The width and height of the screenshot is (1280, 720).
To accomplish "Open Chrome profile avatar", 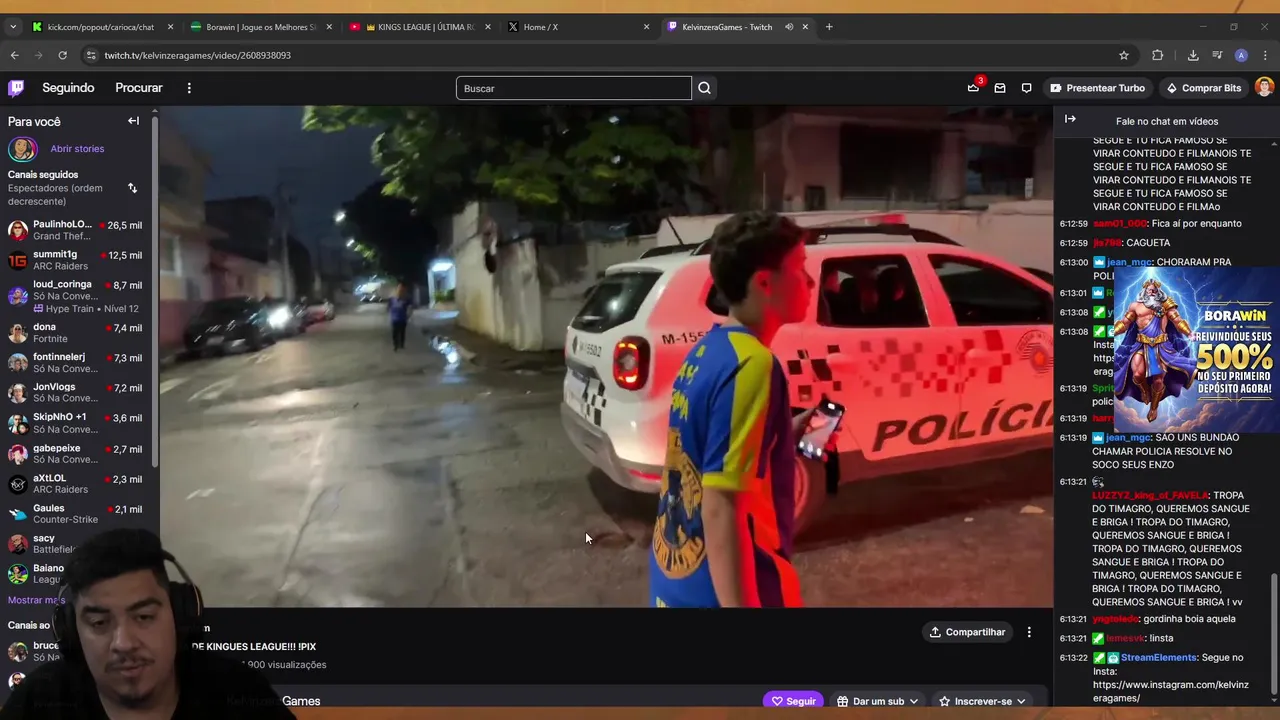I will pos(1241,55).
